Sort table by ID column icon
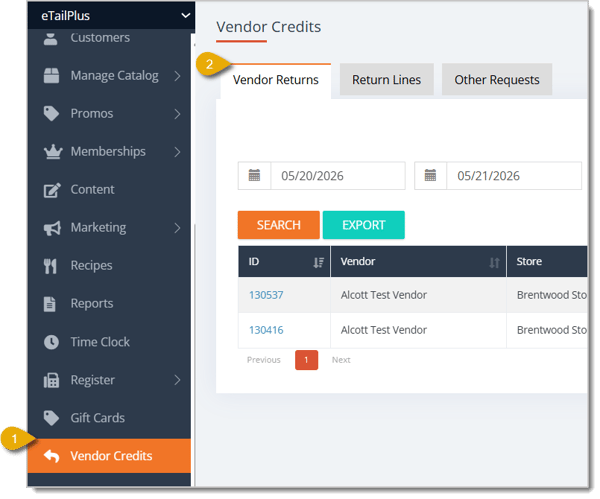 coord(318,263)
